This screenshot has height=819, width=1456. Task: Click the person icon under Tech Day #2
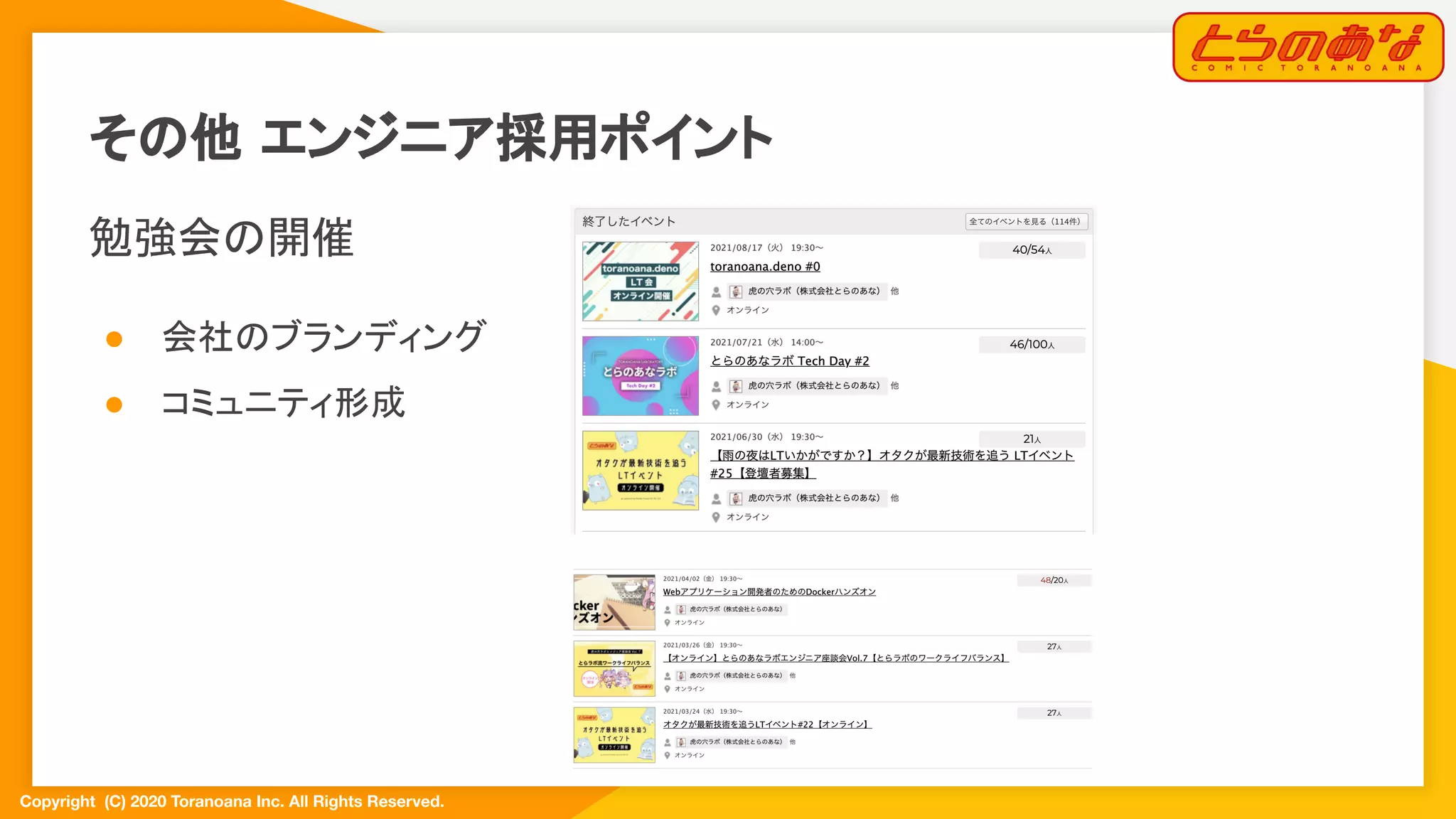point(717,386)
